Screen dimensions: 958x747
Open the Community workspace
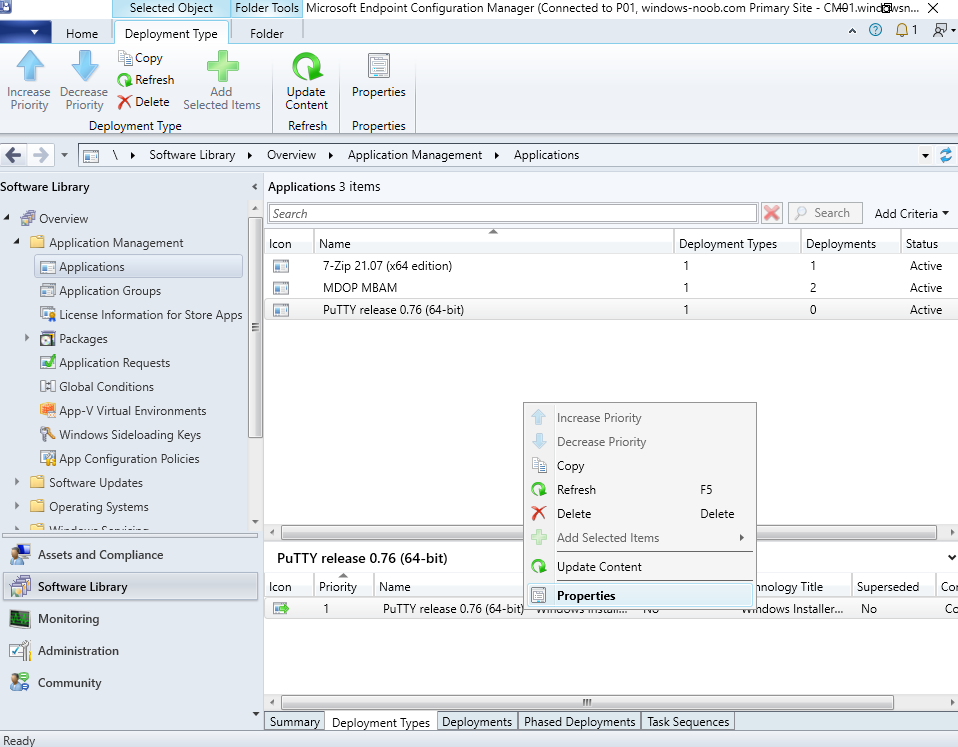point(131,683)
